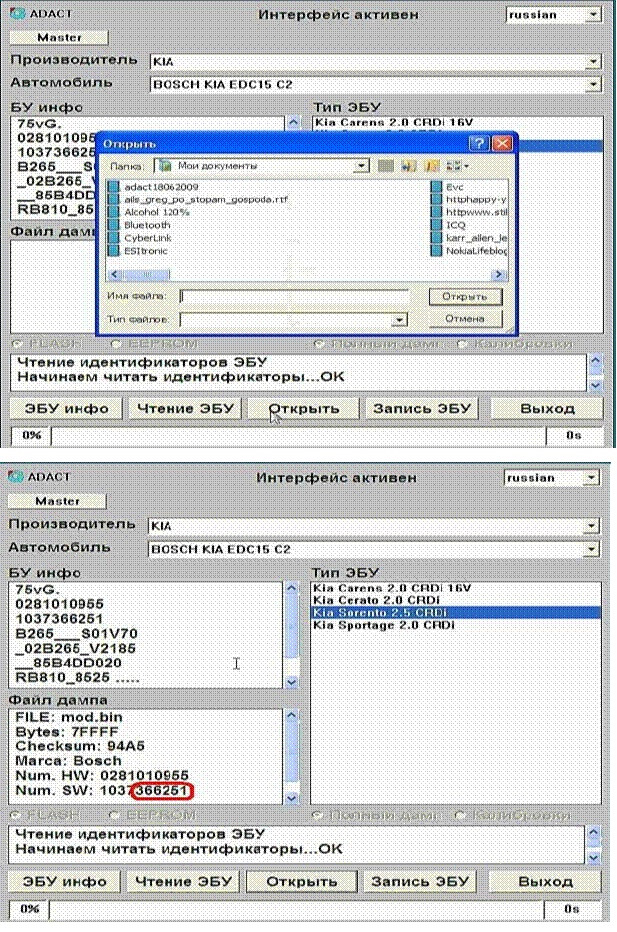Expand Производитель KIA dropdown in lower window

(591, 525)
